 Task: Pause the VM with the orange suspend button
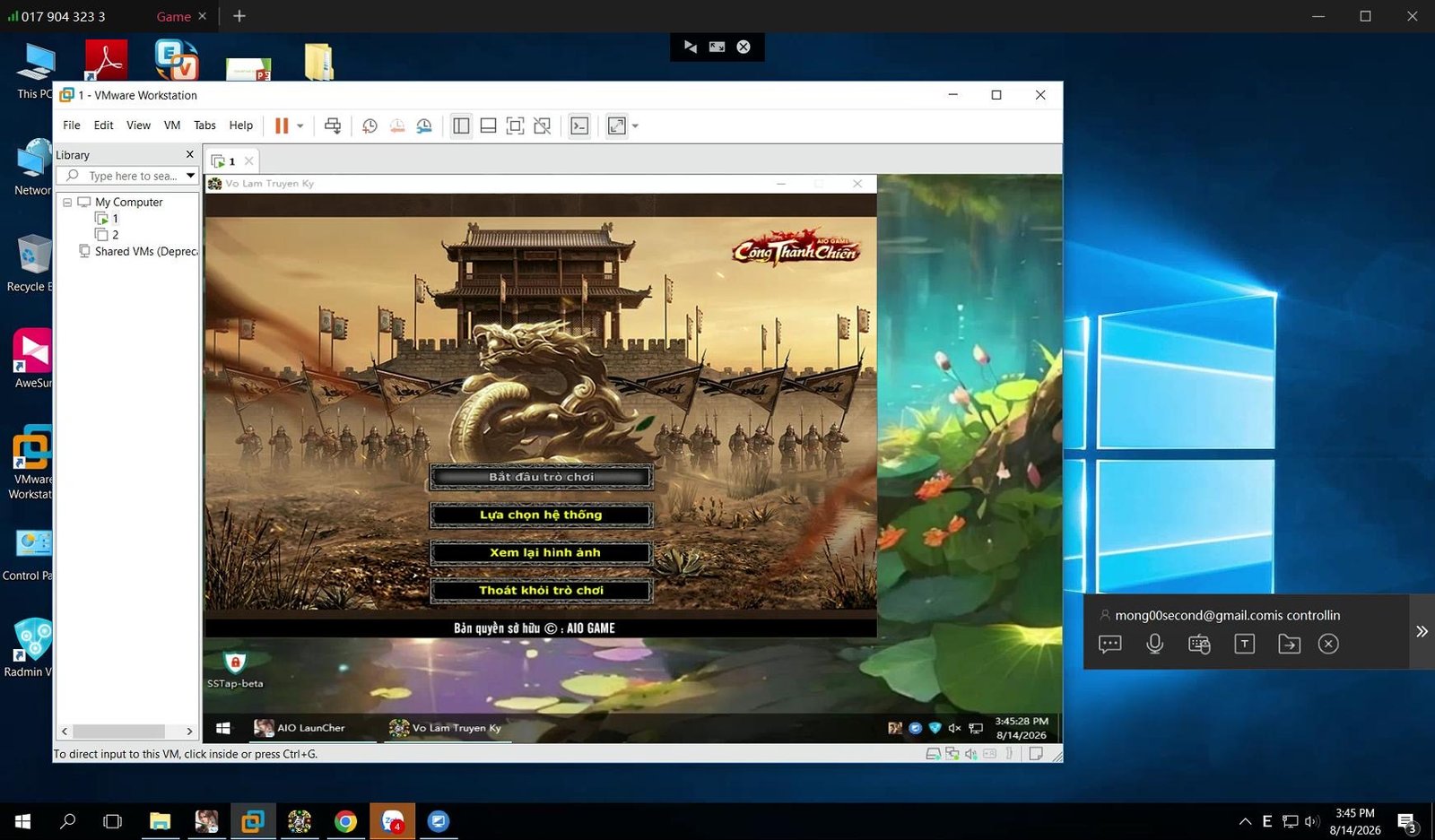tap(282, 126)
